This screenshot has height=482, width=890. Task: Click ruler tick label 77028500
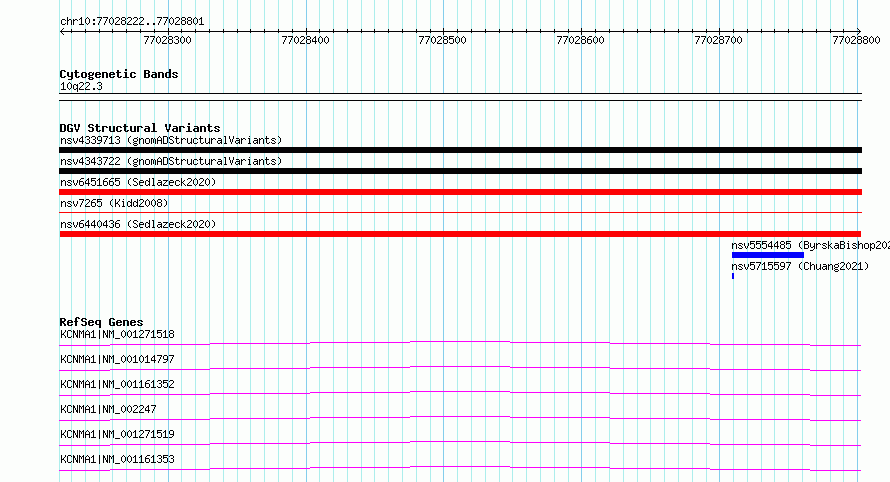[442, 40]
